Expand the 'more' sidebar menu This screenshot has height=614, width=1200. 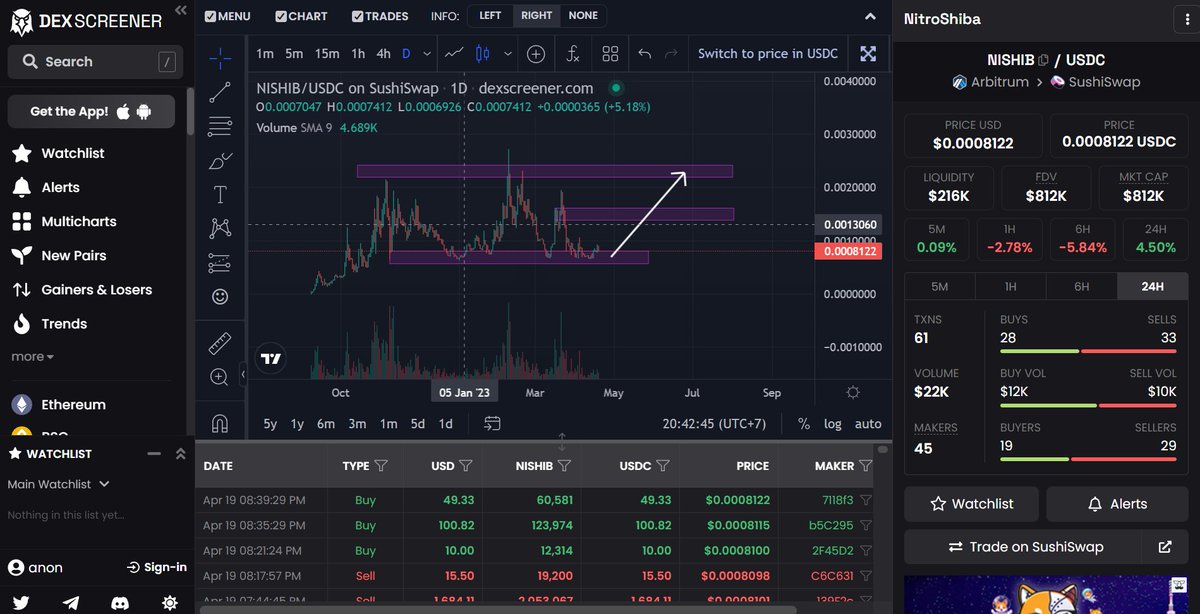pos(33,357)
